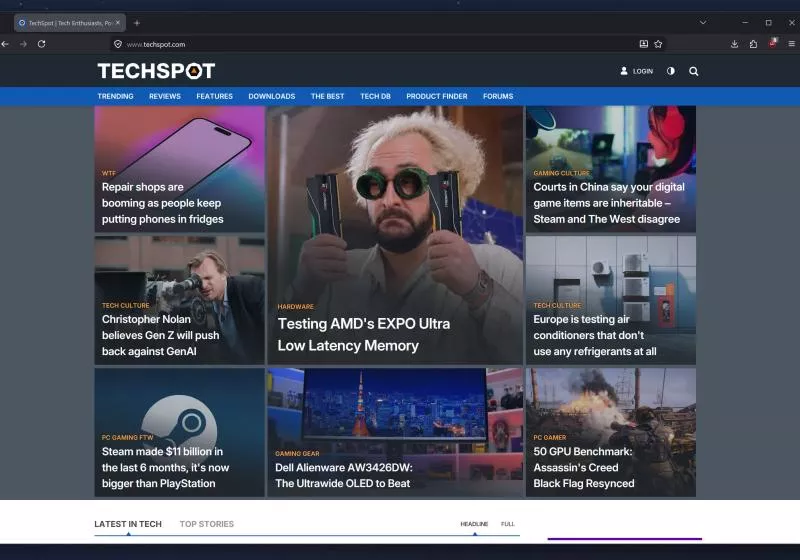This screenshot has width=800, height=560.
Task: Open THE BEST menu item
Action: pos(328,96)
